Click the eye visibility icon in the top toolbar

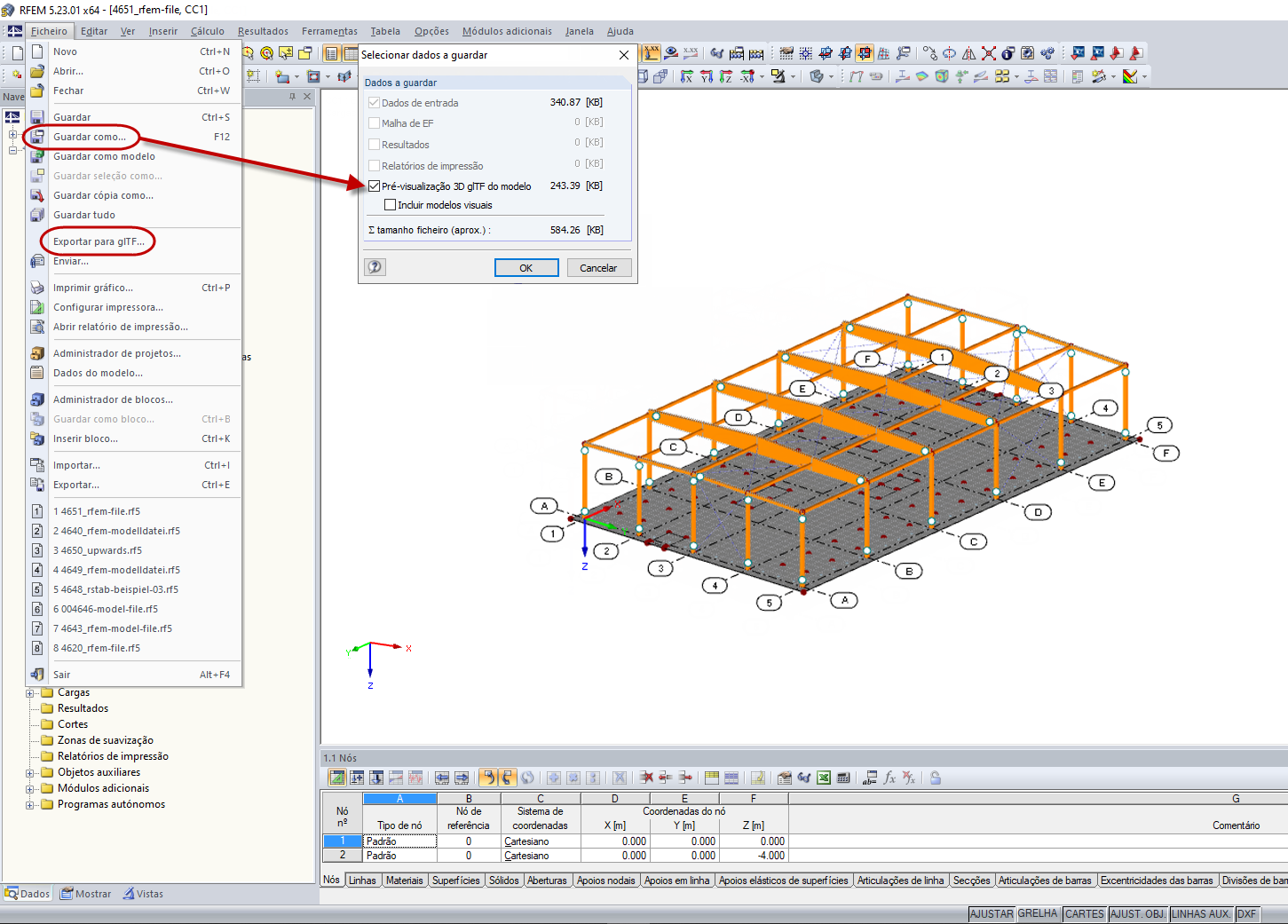click(x=671, y=53)
